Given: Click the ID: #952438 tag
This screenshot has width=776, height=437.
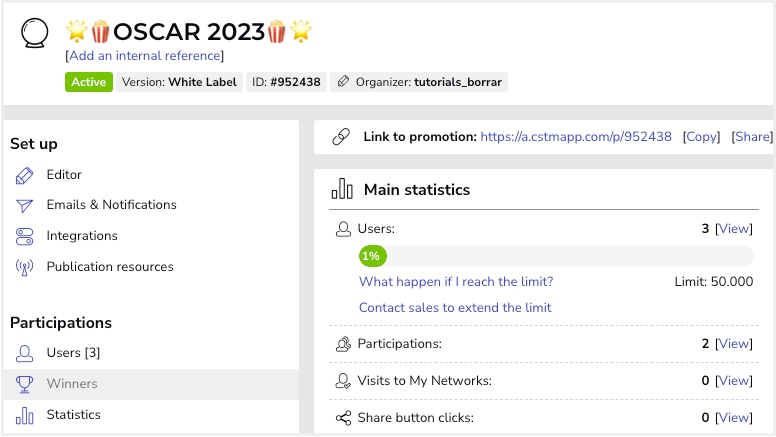Looking at the screenshot, I should 286,82.
